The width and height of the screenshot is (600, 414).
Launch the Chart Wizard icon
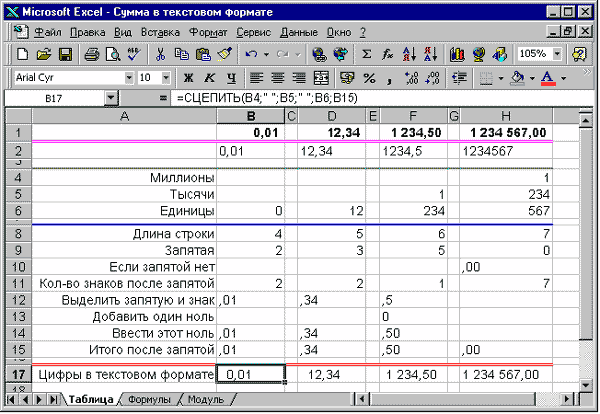457,54
